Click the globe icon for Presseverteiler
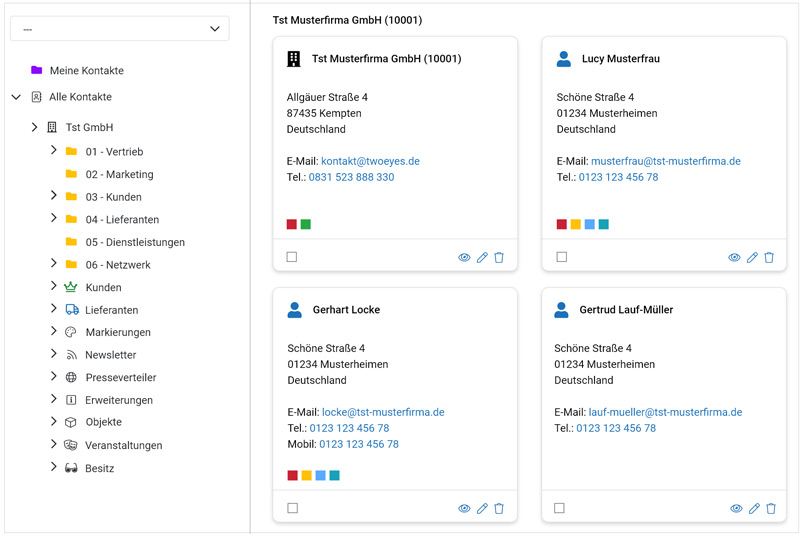 point(71,378)
